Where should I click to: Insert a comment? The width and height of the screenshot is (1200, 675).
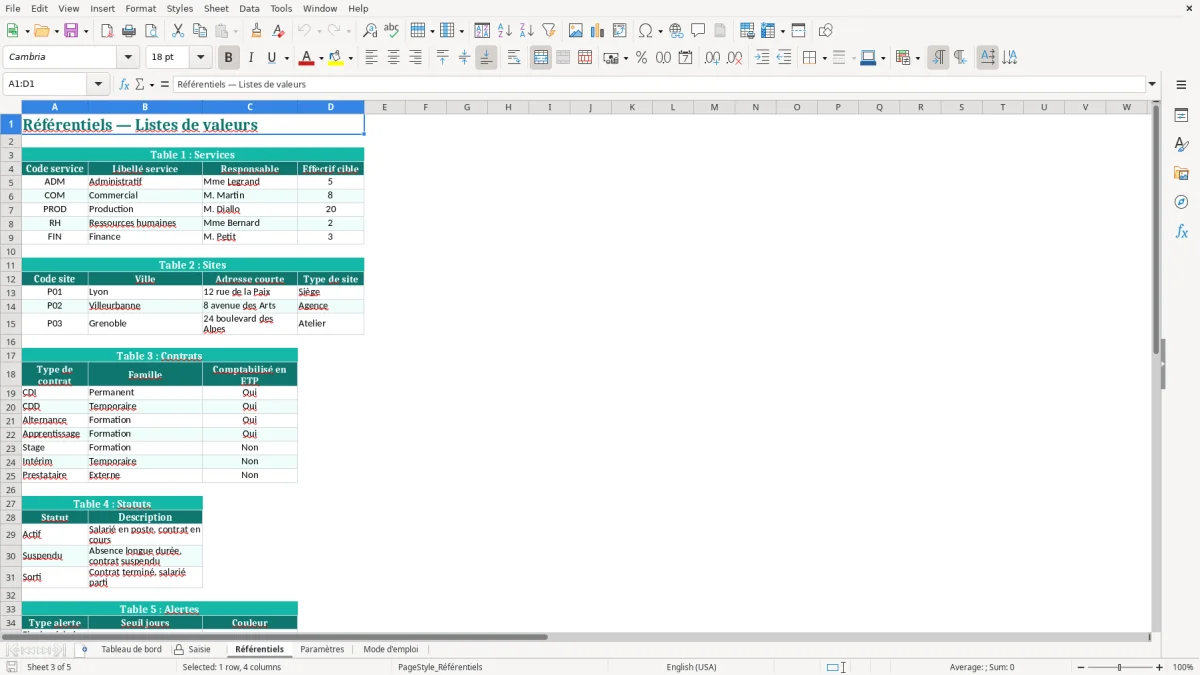pyautogui.click(x=698, y=31)
